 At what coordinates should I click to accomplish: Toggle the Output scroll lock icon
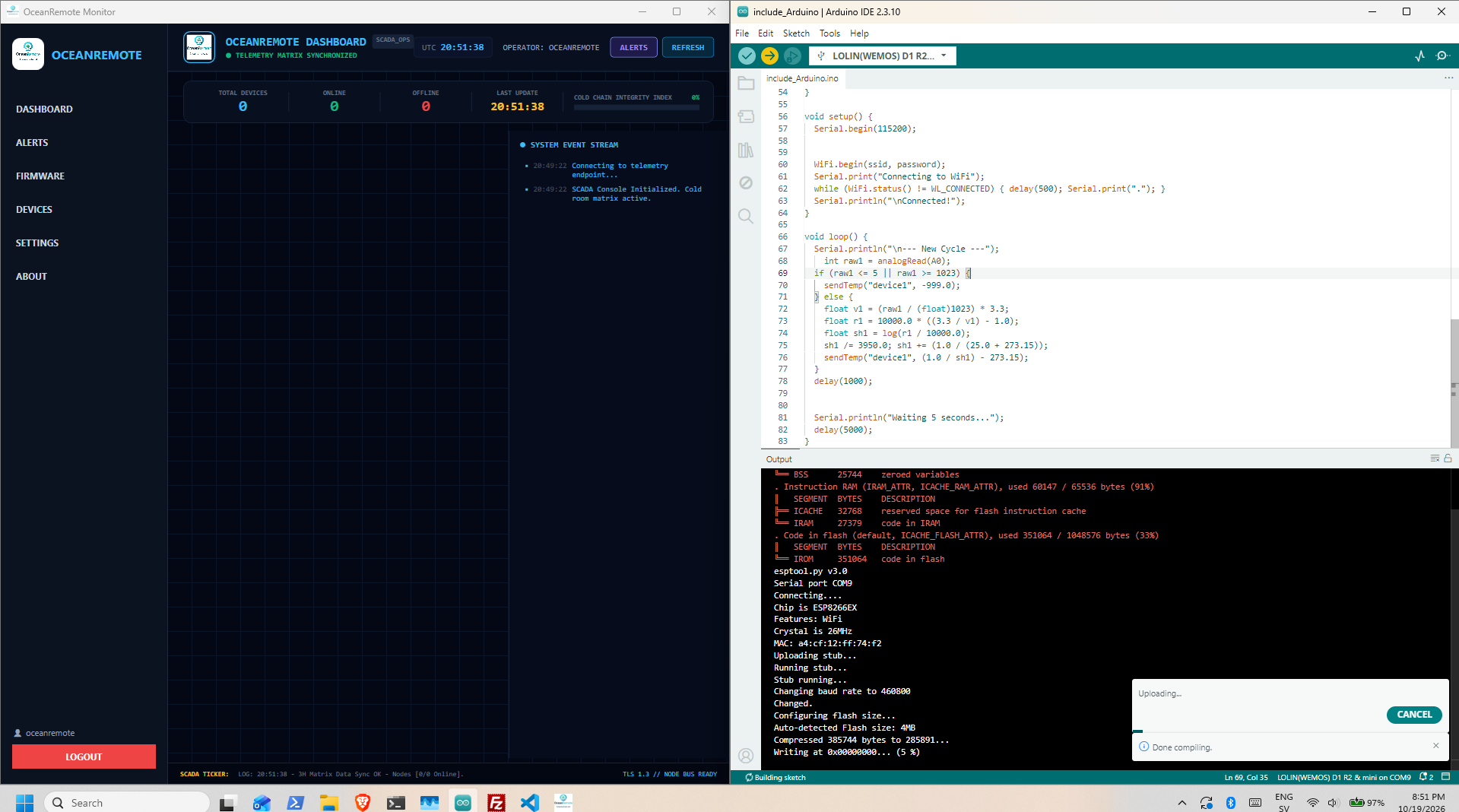point(1448,458)
